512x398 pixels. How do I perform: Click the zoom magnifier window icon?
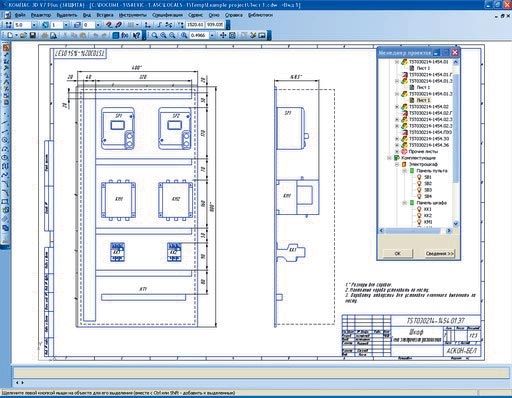coord(154,35)
